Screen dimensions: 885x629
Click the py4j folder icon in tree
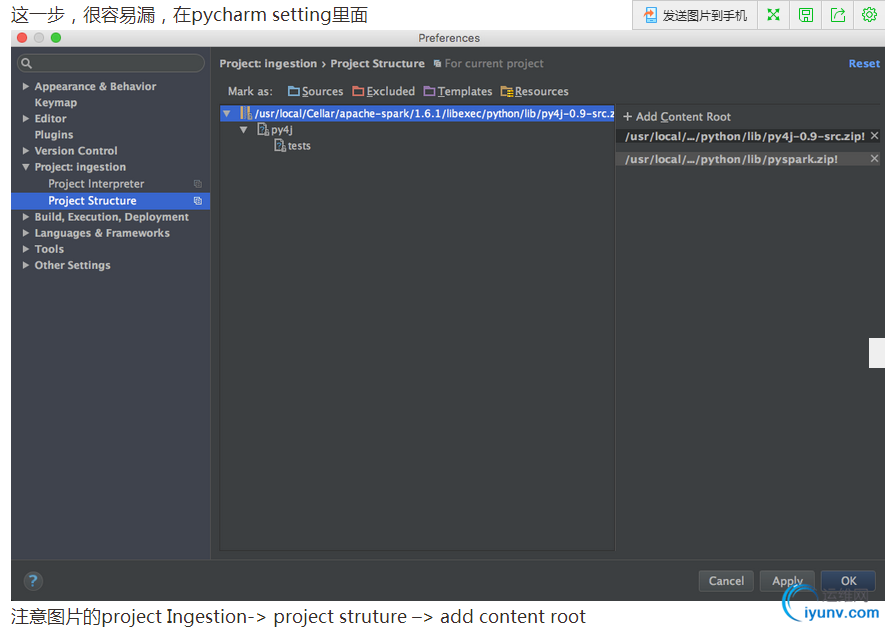coord(263,130)
